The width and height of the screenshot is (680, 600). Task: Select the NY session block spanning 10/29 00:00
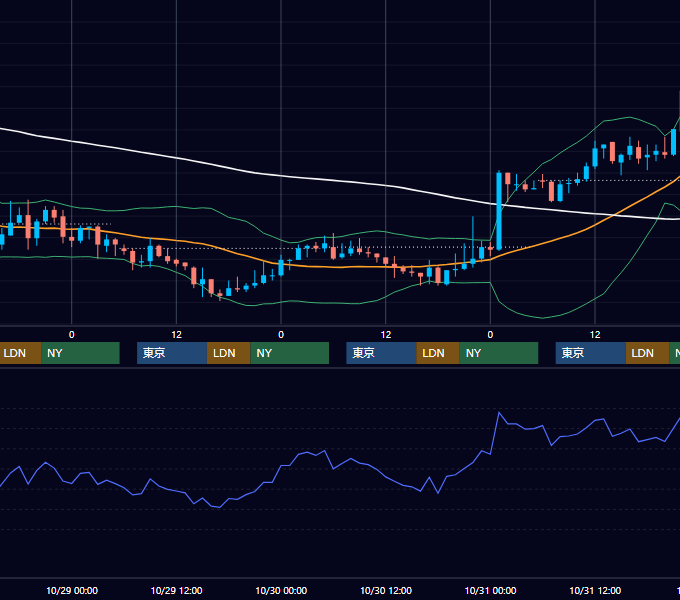[80, 353]
